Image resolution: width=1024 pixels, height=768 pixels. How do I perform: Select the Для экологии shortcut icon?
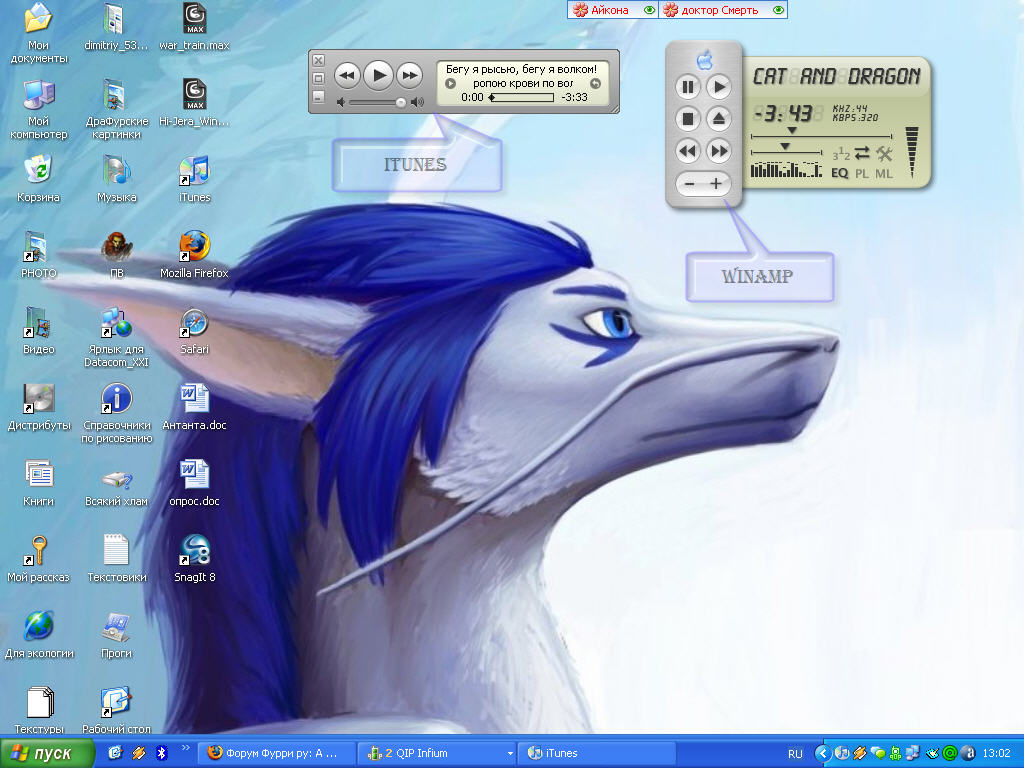(x=39, y=635)
